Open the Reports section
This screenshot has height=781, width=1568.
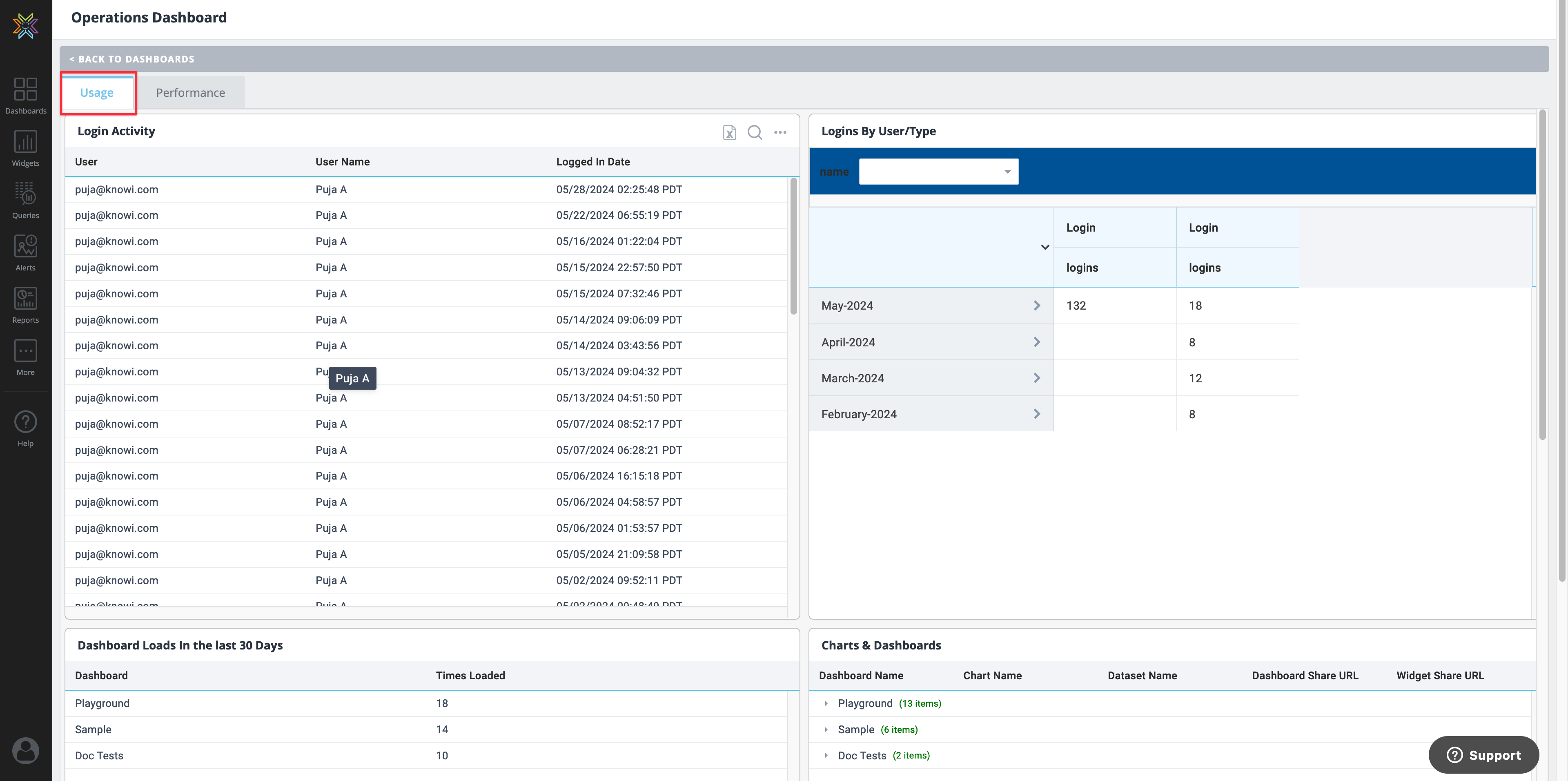tap(26, 304)
